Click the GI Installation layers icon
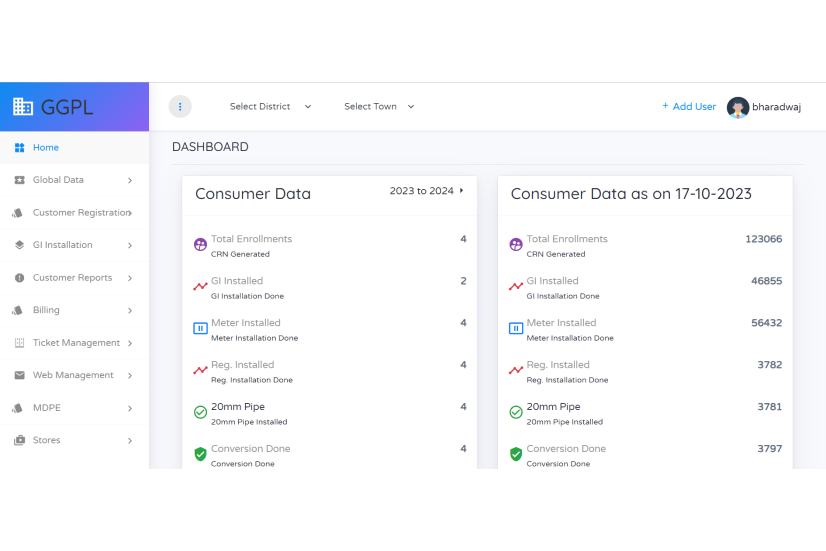The width and height of the screenshot is (826, 551). 19,245
